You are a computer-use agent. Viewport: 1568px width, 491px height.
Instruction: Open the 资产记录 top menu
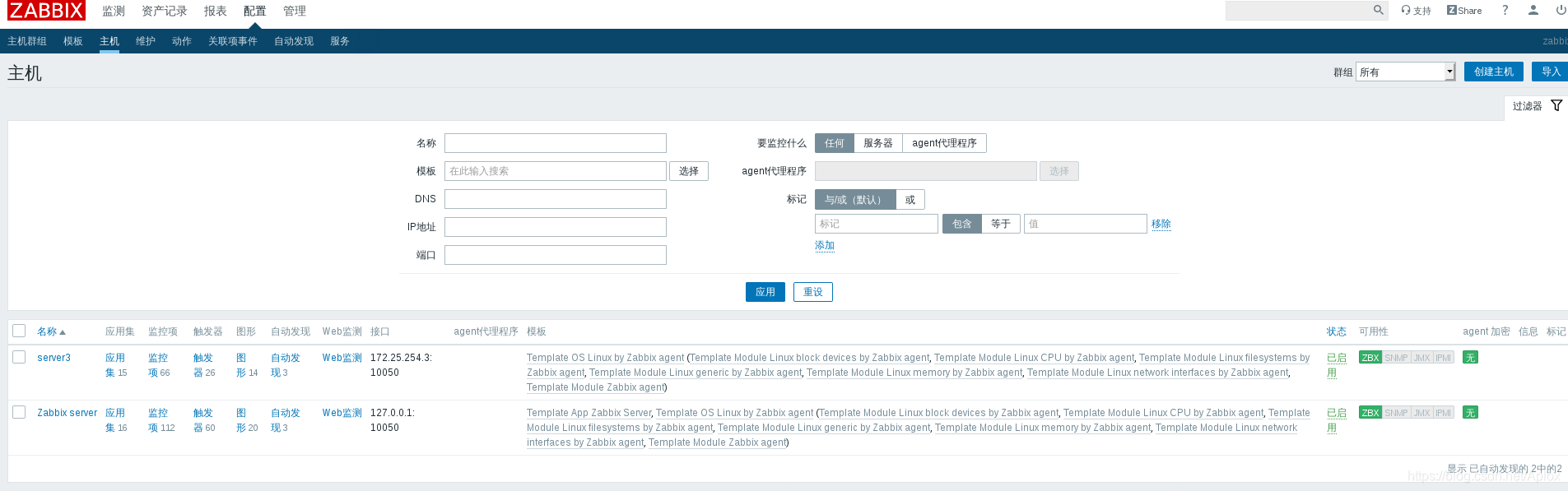165,11
